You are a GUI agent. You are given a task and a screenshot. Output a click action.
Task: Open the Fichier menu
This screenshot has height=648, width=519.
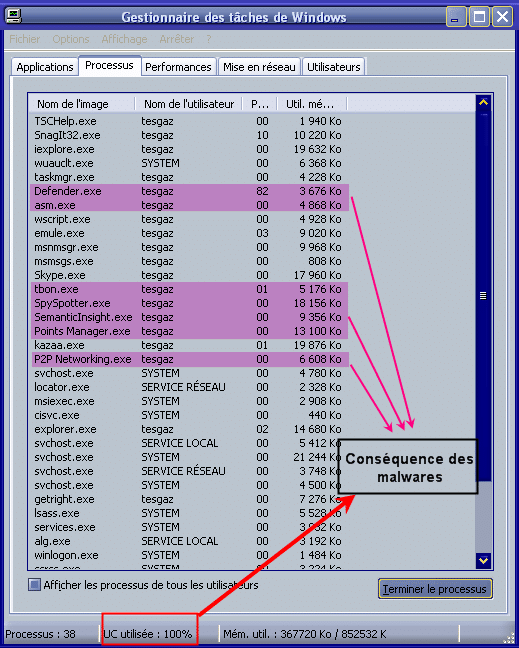[25, 39]
